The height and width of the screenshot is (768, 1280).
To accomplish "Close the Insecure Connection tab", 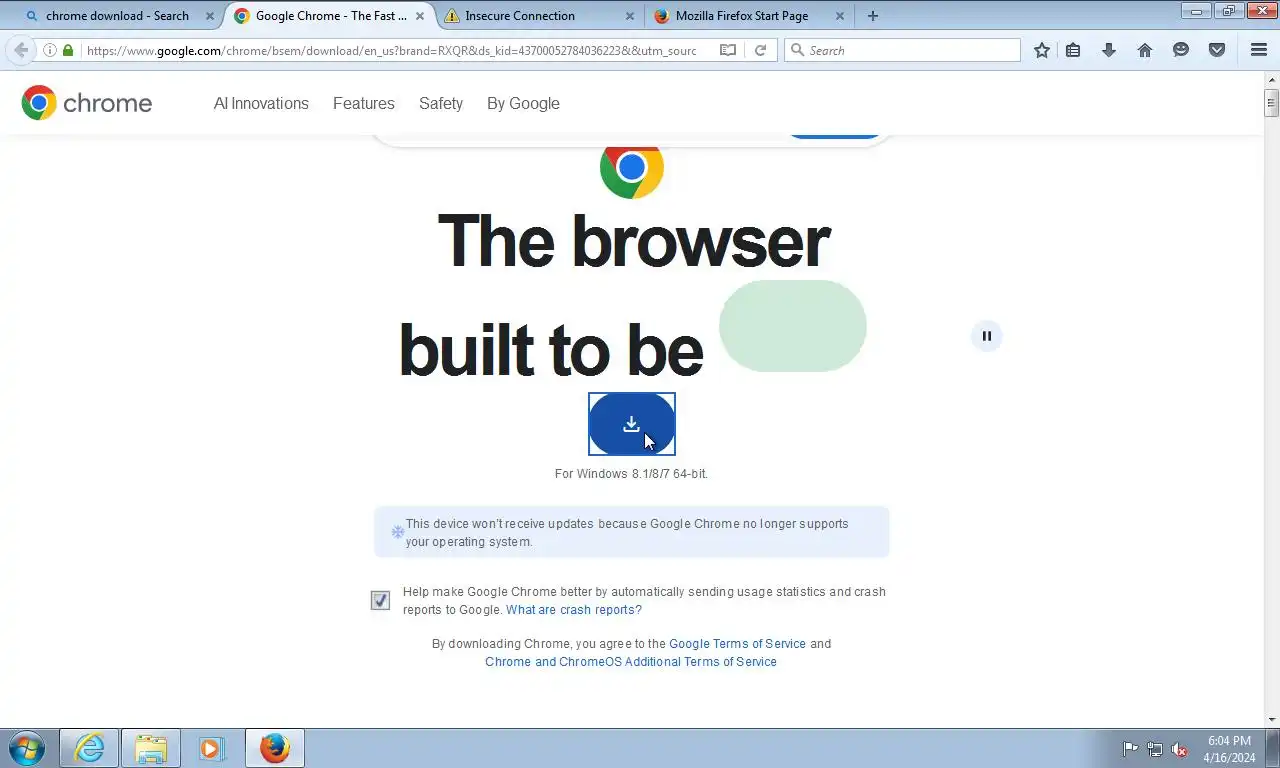I will coord(629,16).
